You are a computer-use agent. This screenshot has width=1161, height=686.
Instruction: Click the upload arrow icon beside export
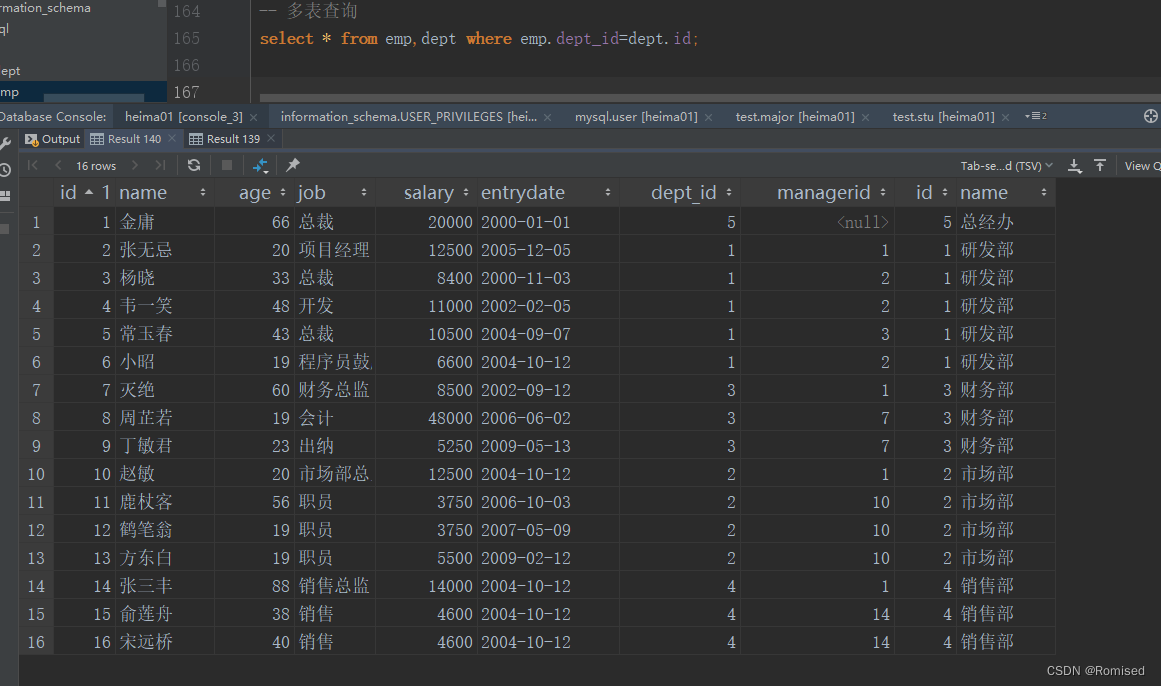coord(1100,166)
